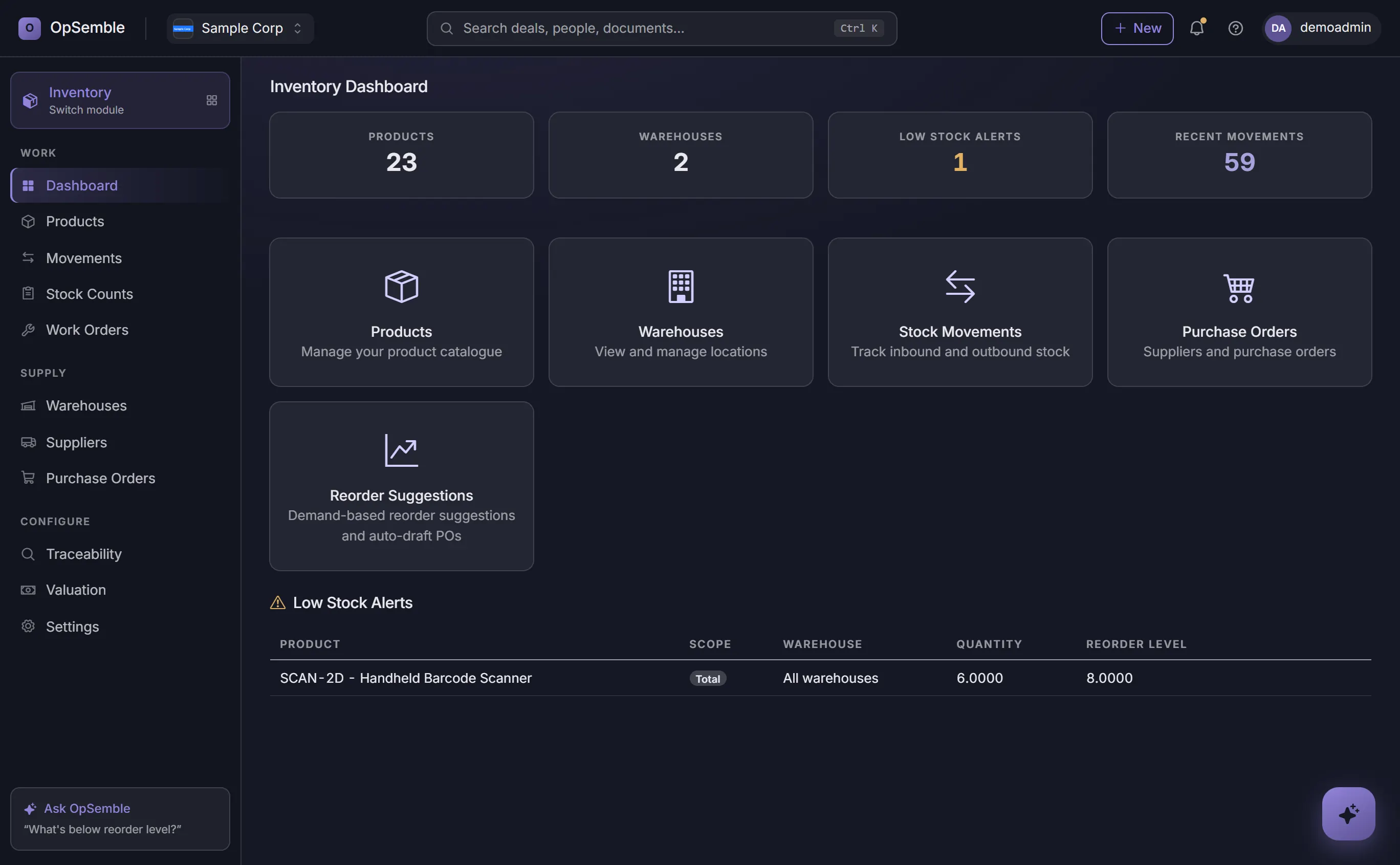
Task: Click the PRODUCT column header
Action: click(x=310, y=644)
